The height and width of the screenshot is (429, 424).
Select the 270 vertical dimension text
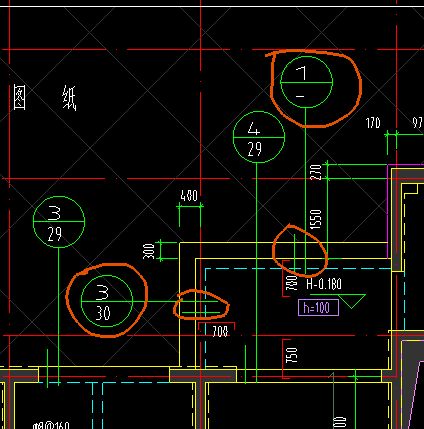[315, 172]
